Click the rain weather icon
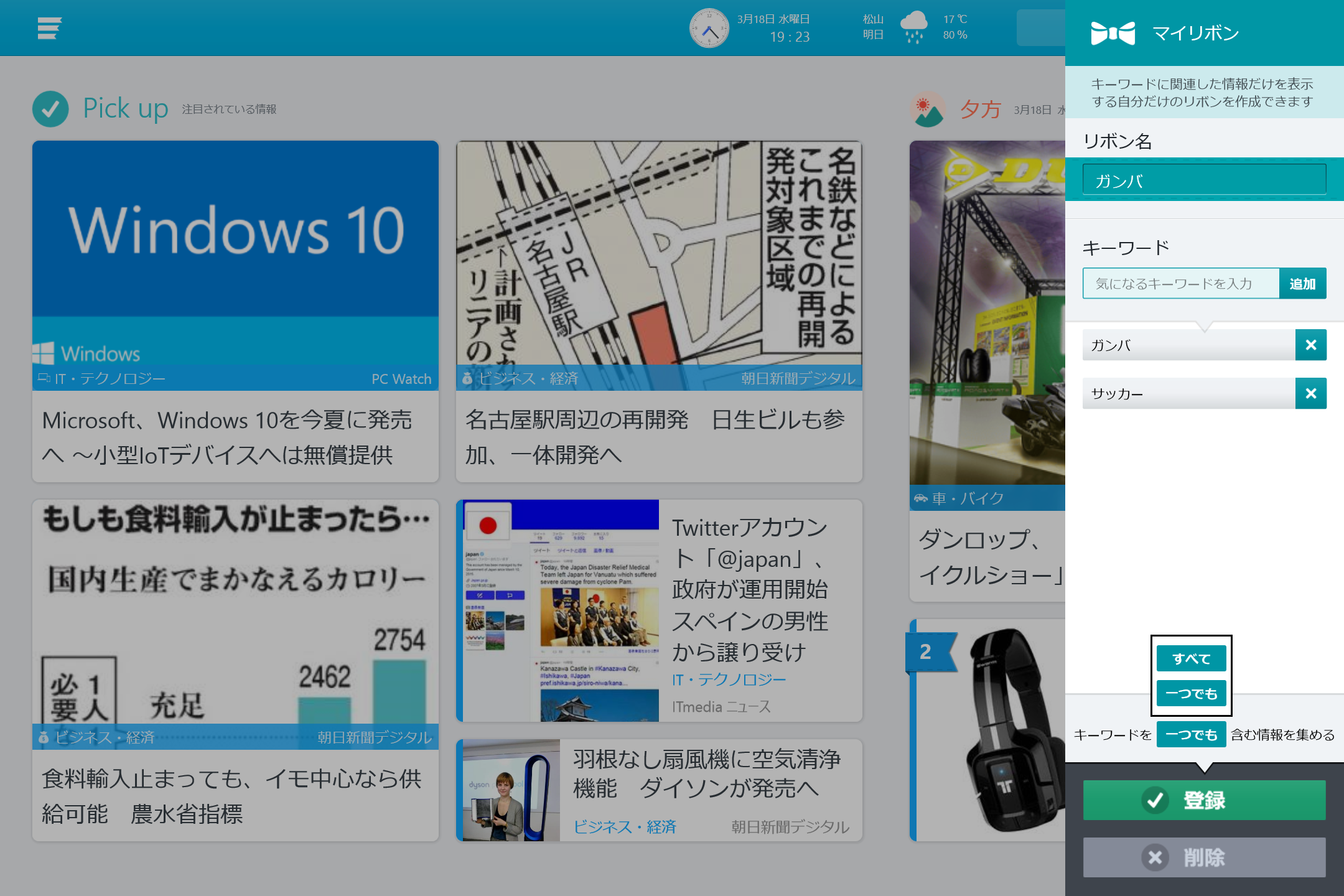1344x896 pixels. point(915,27)
